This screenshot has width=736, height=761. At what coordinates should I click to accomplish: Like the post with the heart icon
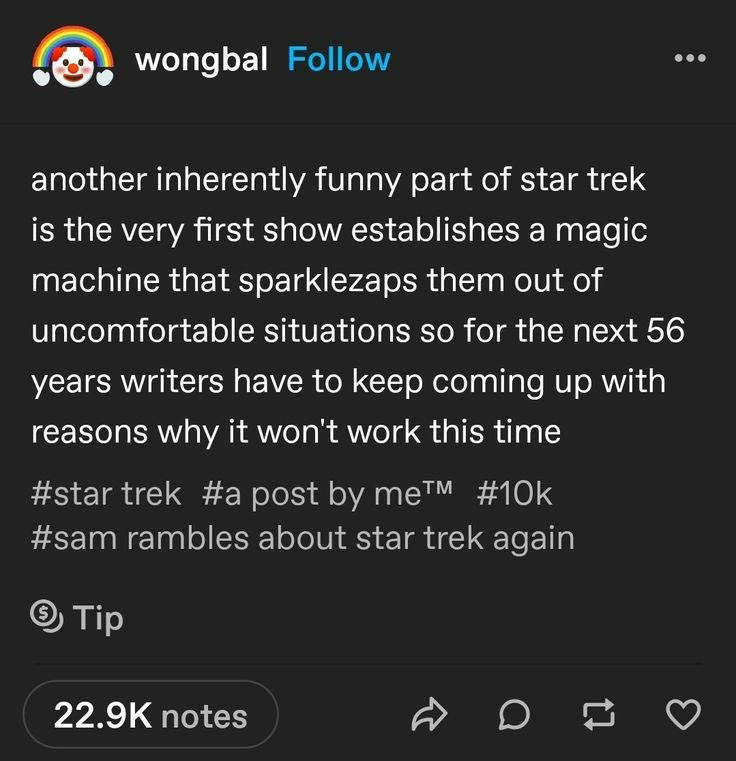coord(683,714)
